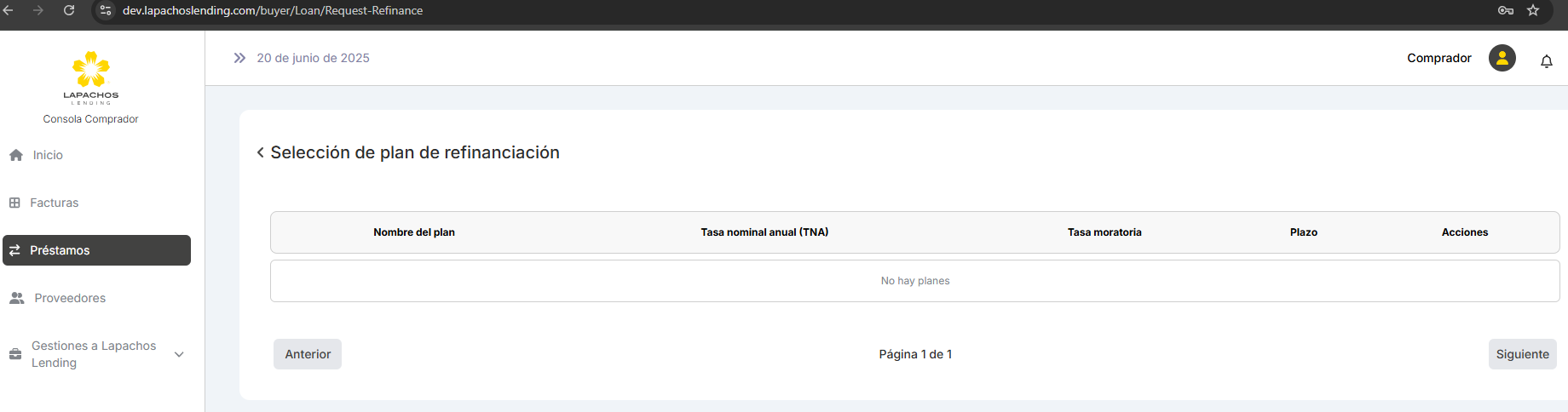1568x412 pixels.
Task: Click the site information icon in the address bar
Action: click(x=106, y=10)
